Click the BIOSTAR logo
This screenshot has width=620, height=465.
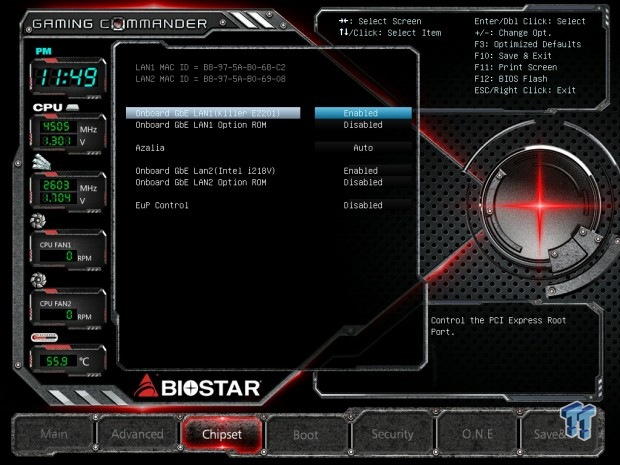point(197,386)
